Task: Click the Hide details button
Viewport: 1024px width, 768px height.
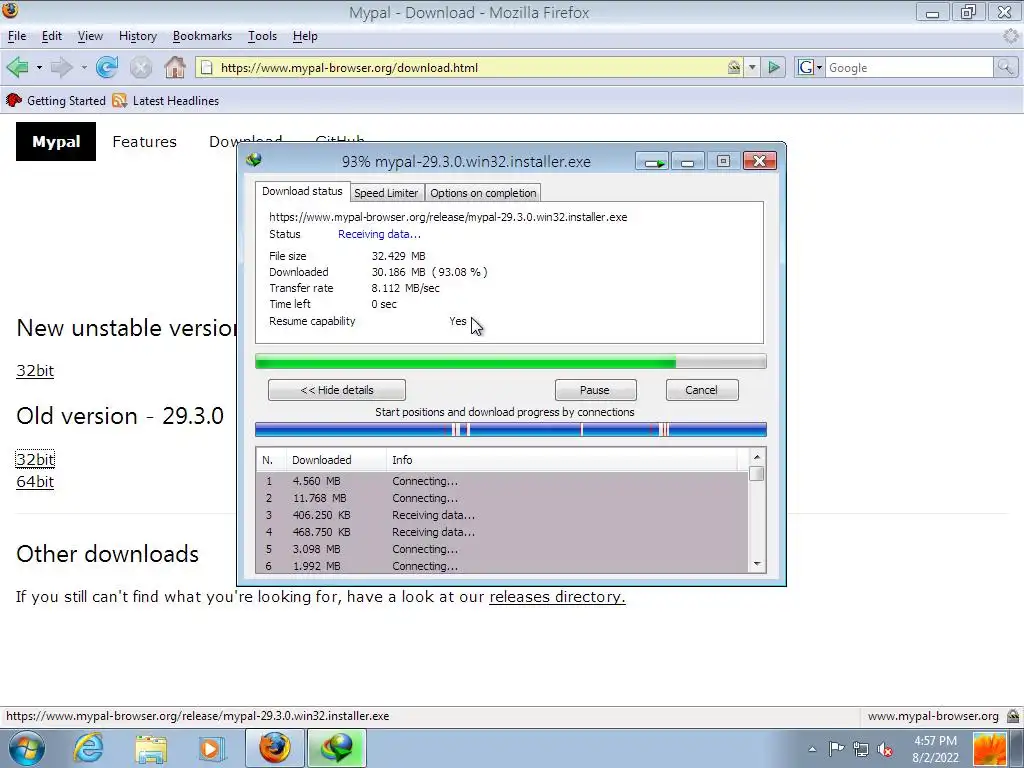Action: [337, 390]
